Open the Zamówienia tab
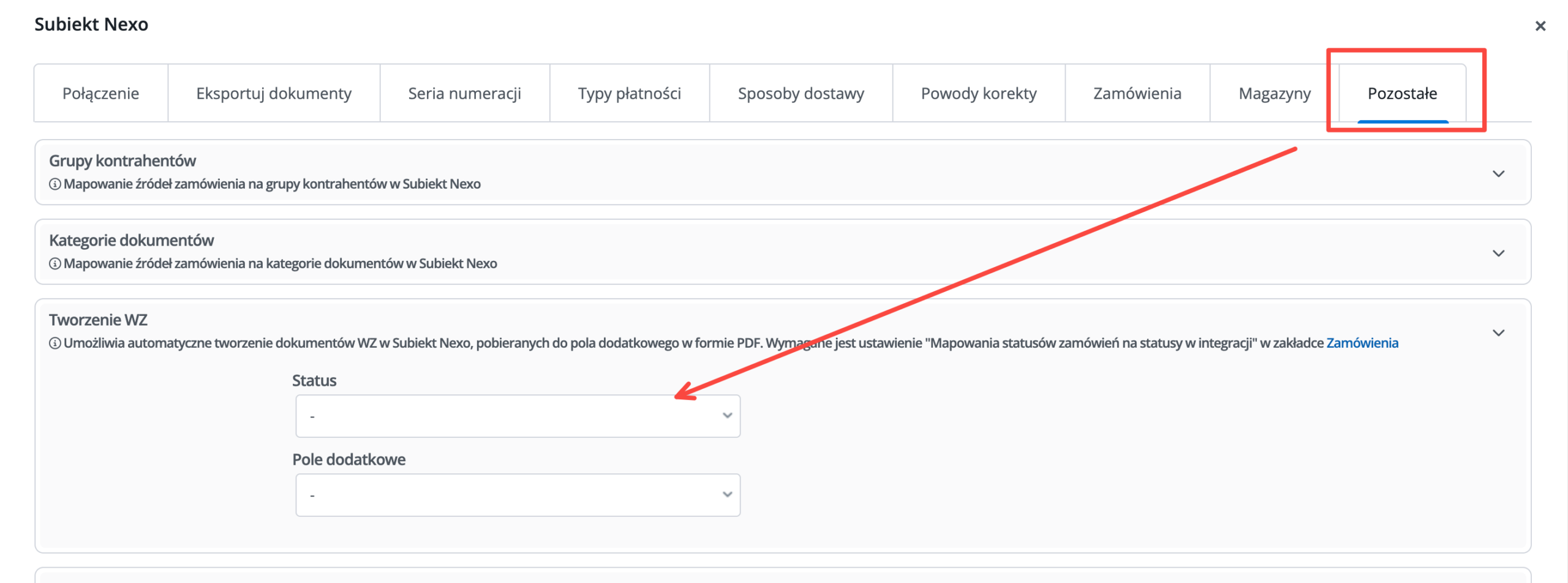 (x=1137, y=94)
